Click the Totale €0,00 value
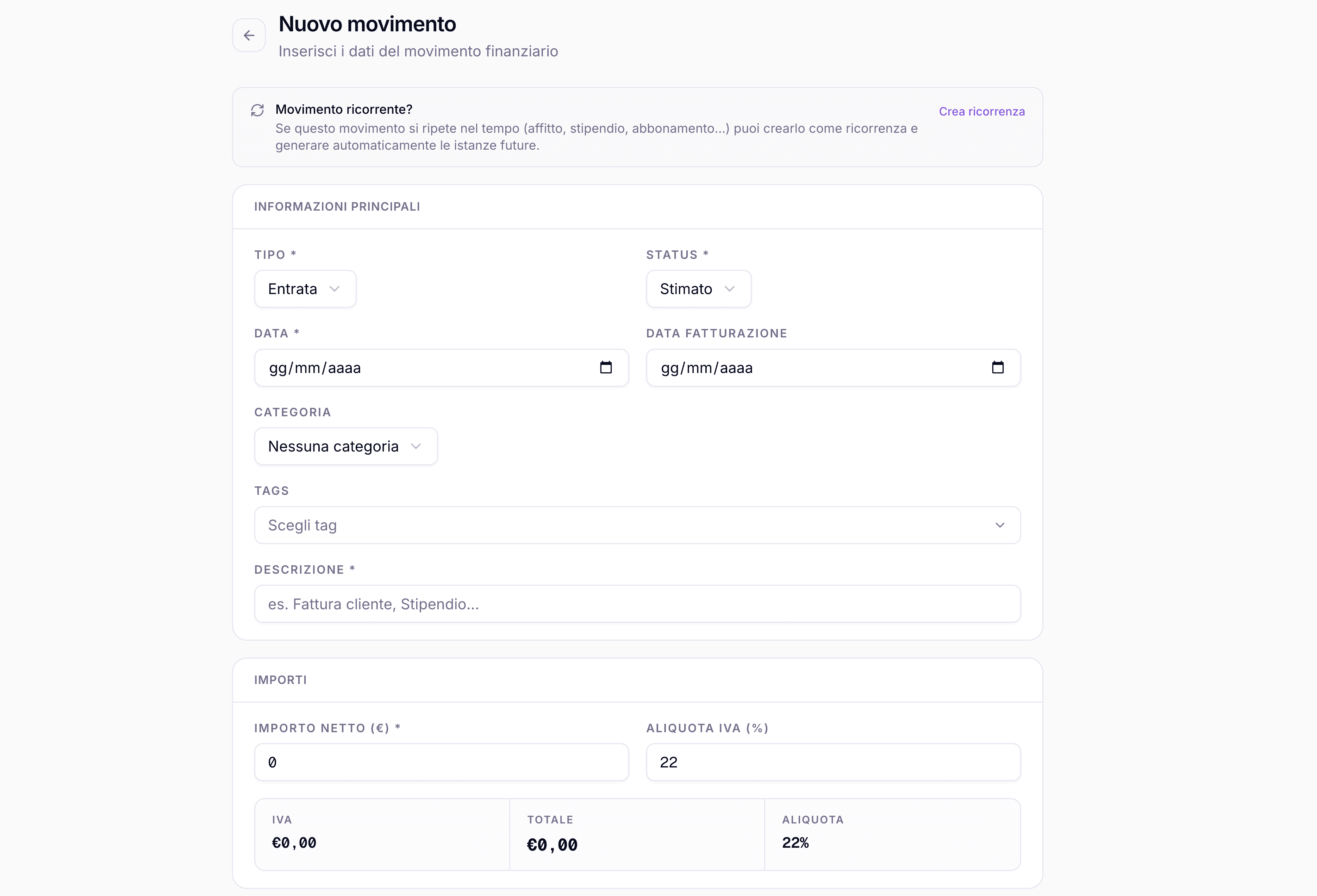The width and height of the screenshot is (1317, 896). 552,845
